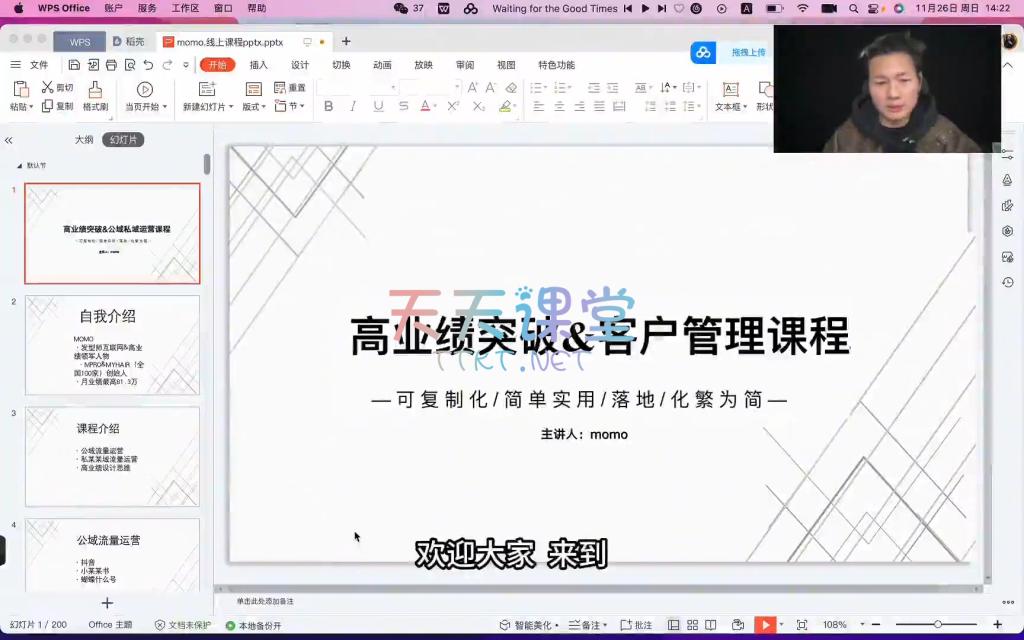Click the Cut (剪切) scissors icon
The width and height of the screenshot is (1024, 640).
coord(48,88)
